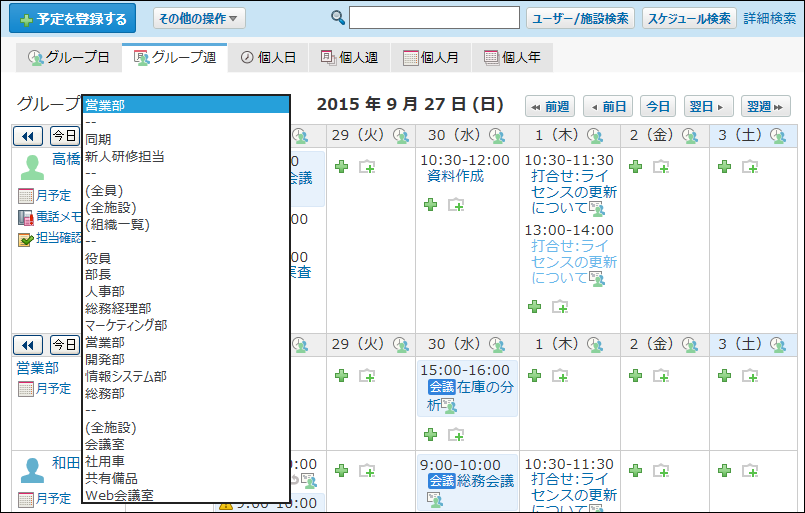This screenshot has width=805, height=513.
Task: Click folder-plus icon for 高橋 on 29 (火)
Action: coord(367,166)
